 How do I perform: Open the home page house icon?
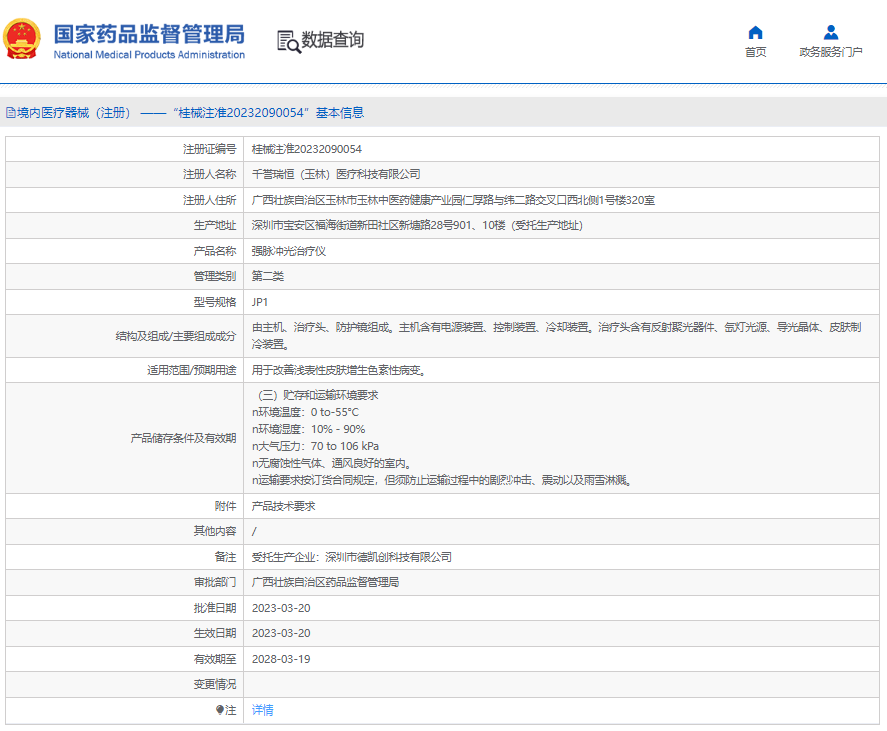[x=755, y=32]
